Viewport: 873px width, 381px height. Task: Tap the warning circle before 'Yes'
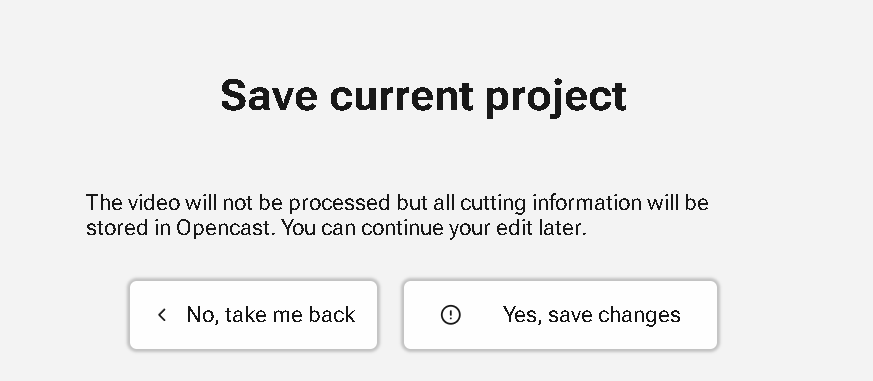[x=450, y=315]
